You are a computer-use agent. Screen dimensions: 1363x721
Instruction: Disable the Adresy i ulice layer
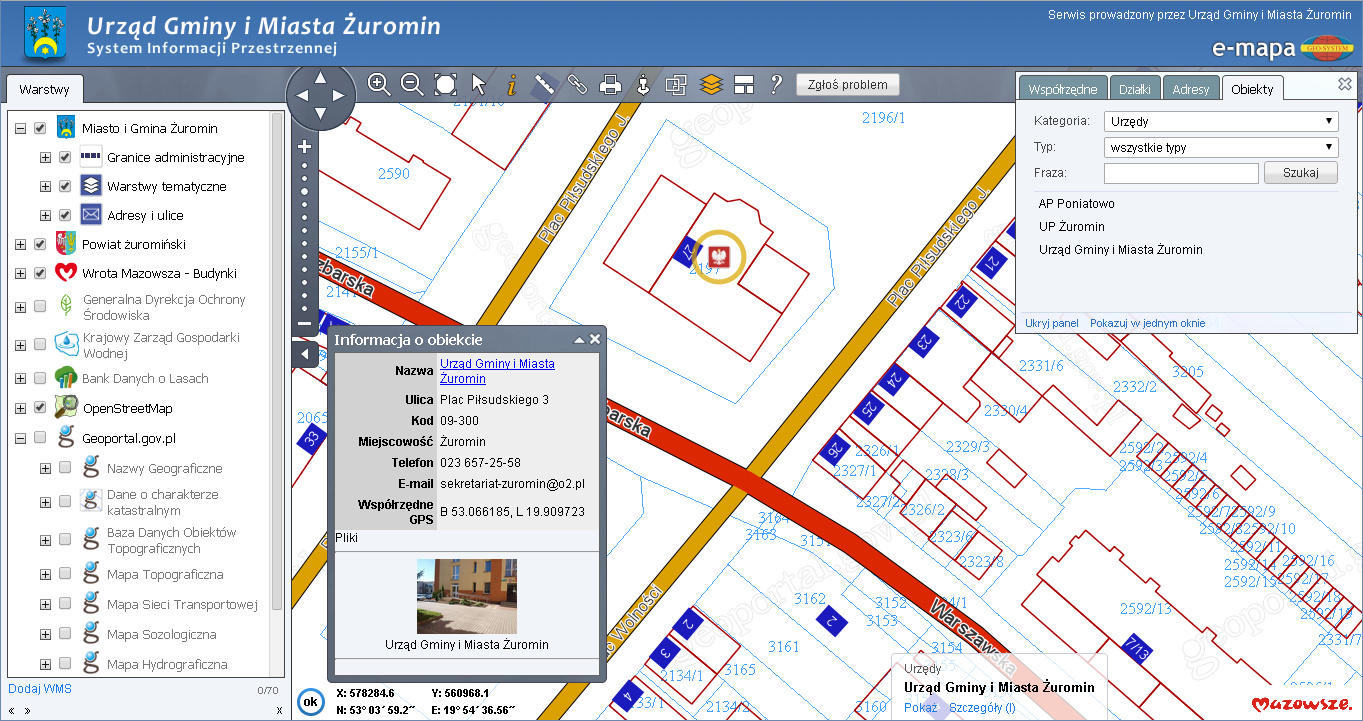[65, 215]
